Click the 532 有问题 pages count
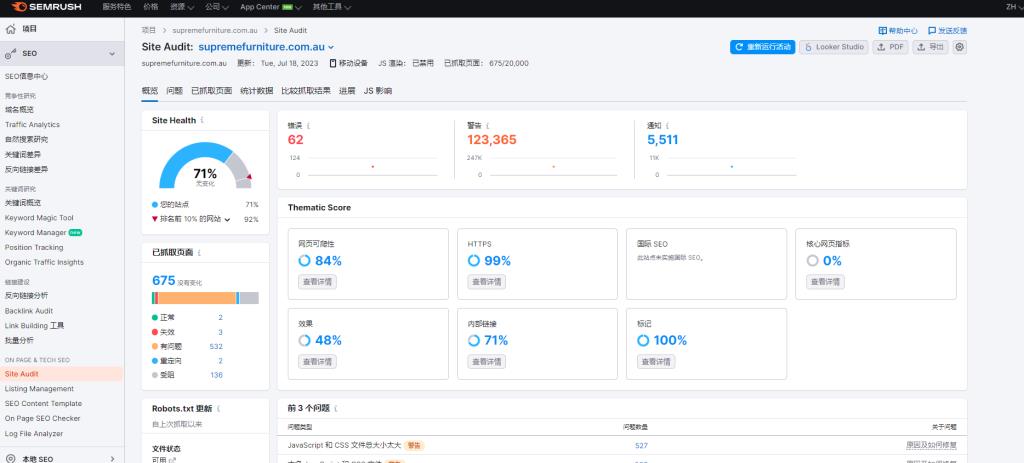Screen dimensions: 1024x463 click(216, 347)
